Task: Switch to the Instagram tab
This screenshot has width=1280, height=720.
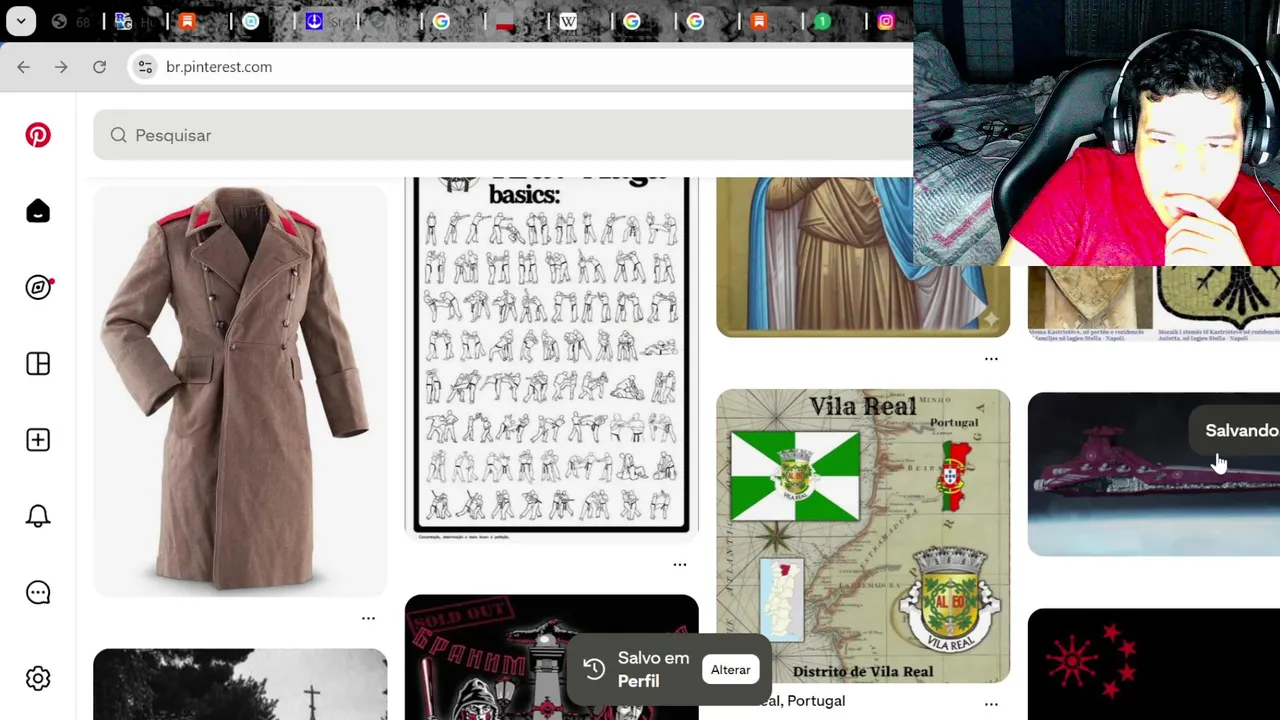Action: pos(885,21)
